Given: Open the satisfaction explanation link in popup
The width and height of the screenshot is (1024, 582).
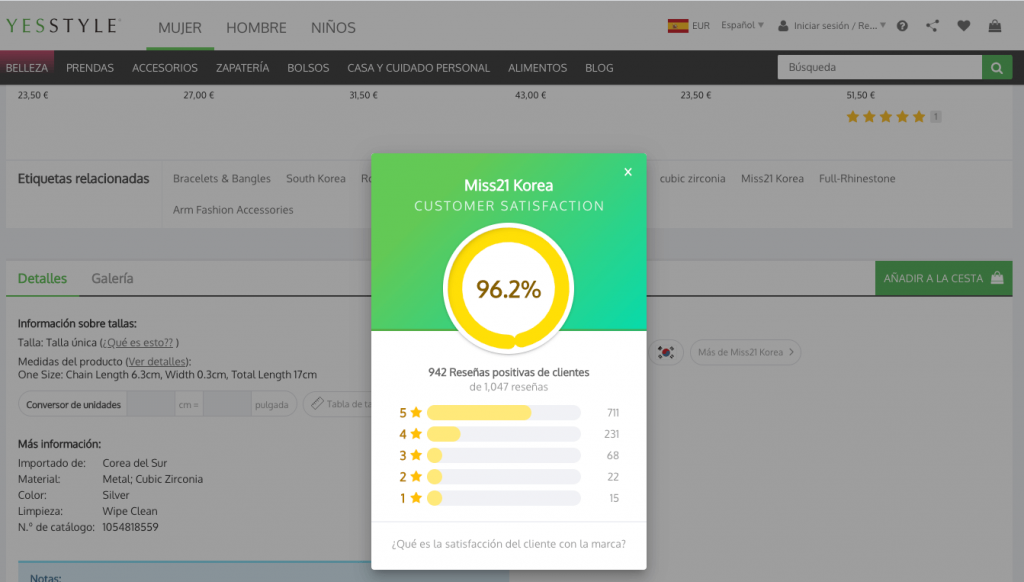Looking at the screenshot, I should (508, 543).
